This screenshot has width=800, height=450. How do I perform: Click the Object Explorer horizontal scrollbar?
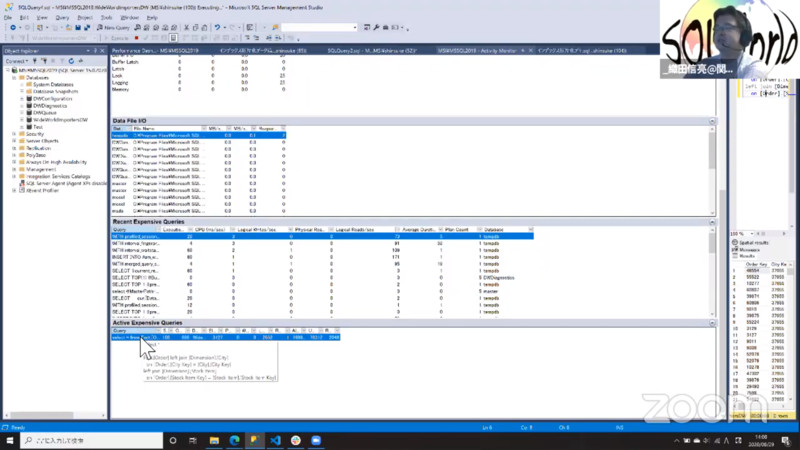[x=55, y=415]
